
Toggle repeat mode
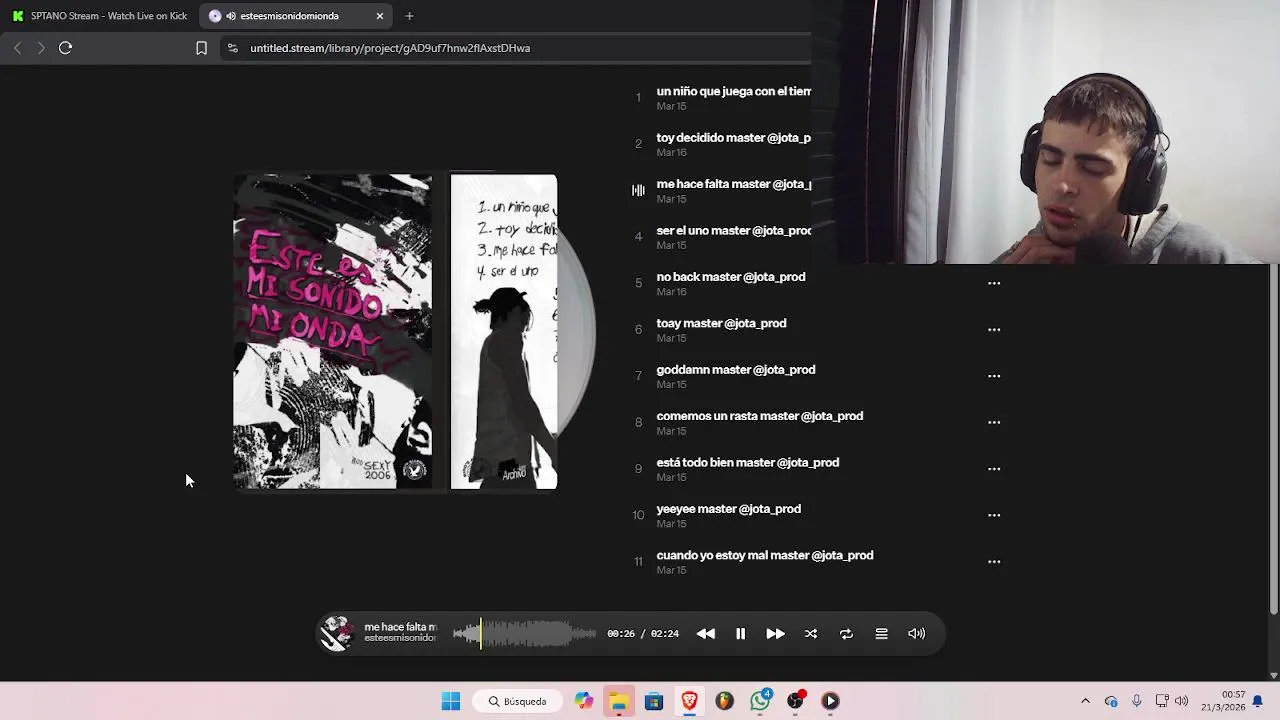pyautogui.click(x=846, y=634)
